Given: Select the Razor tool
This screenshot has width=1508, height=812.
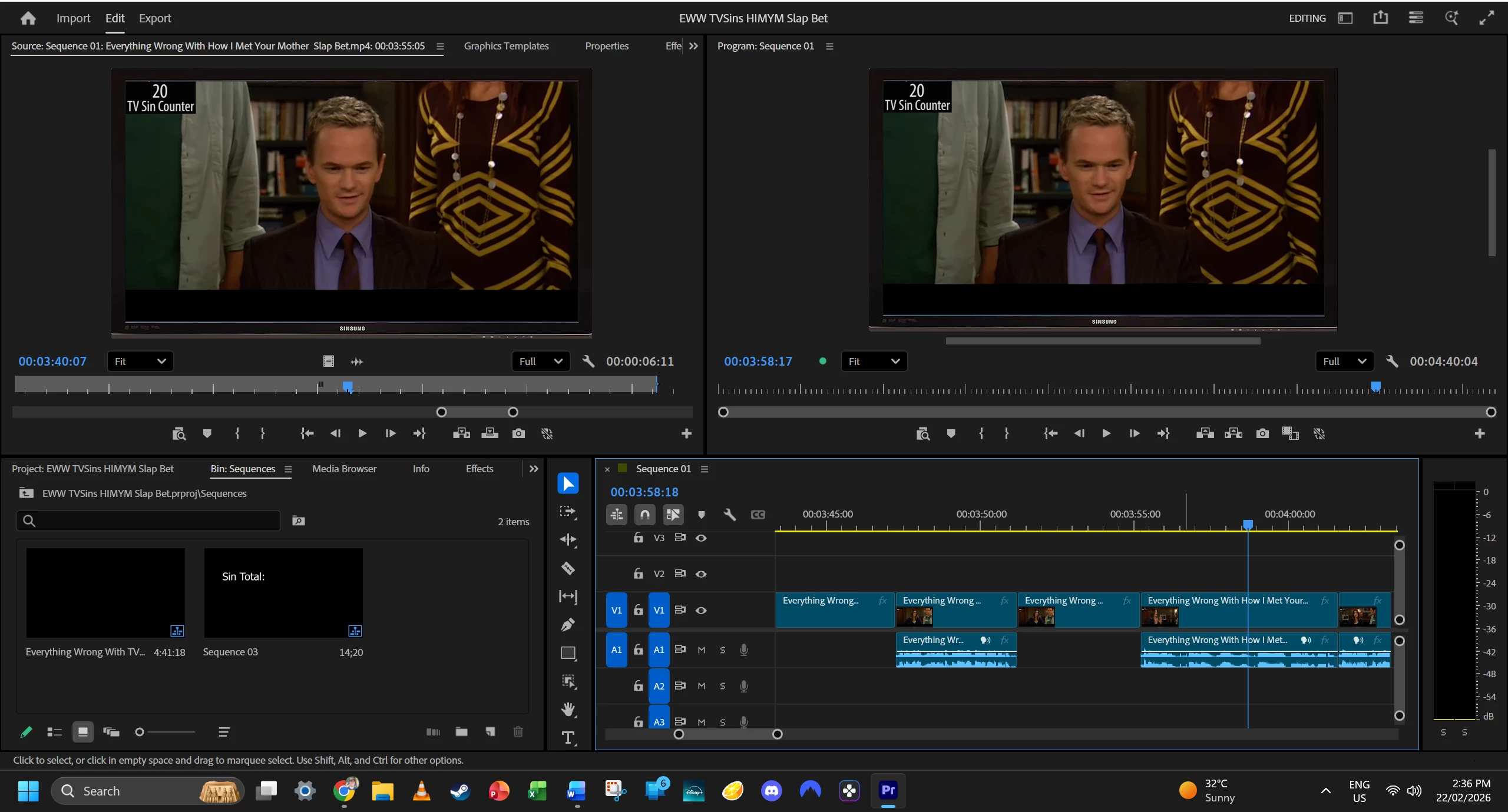Looking at the screenshot, I should coord(568,568).
